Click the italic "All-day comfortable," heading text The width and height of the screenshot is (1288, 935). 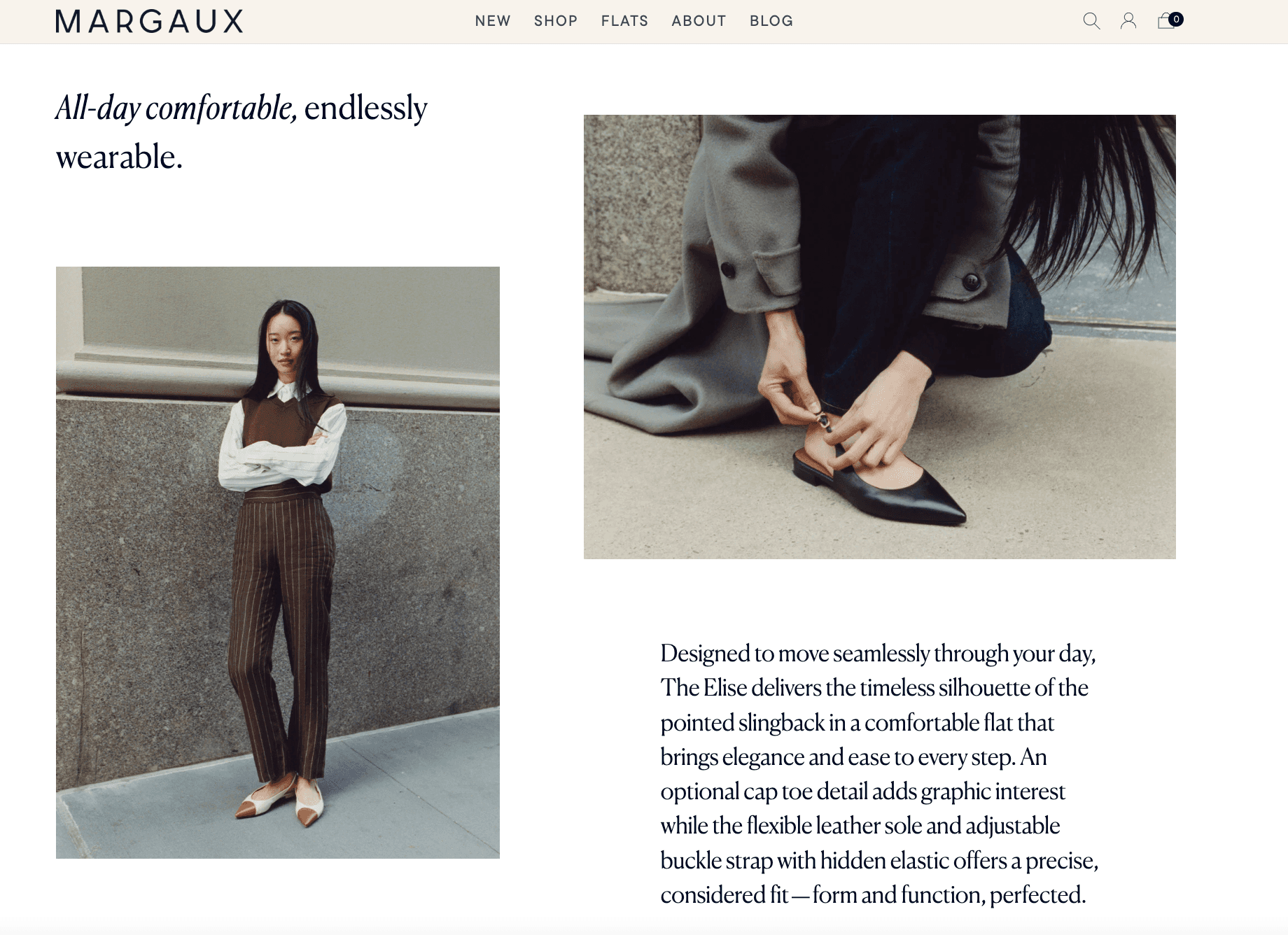[x=177, y=108]
